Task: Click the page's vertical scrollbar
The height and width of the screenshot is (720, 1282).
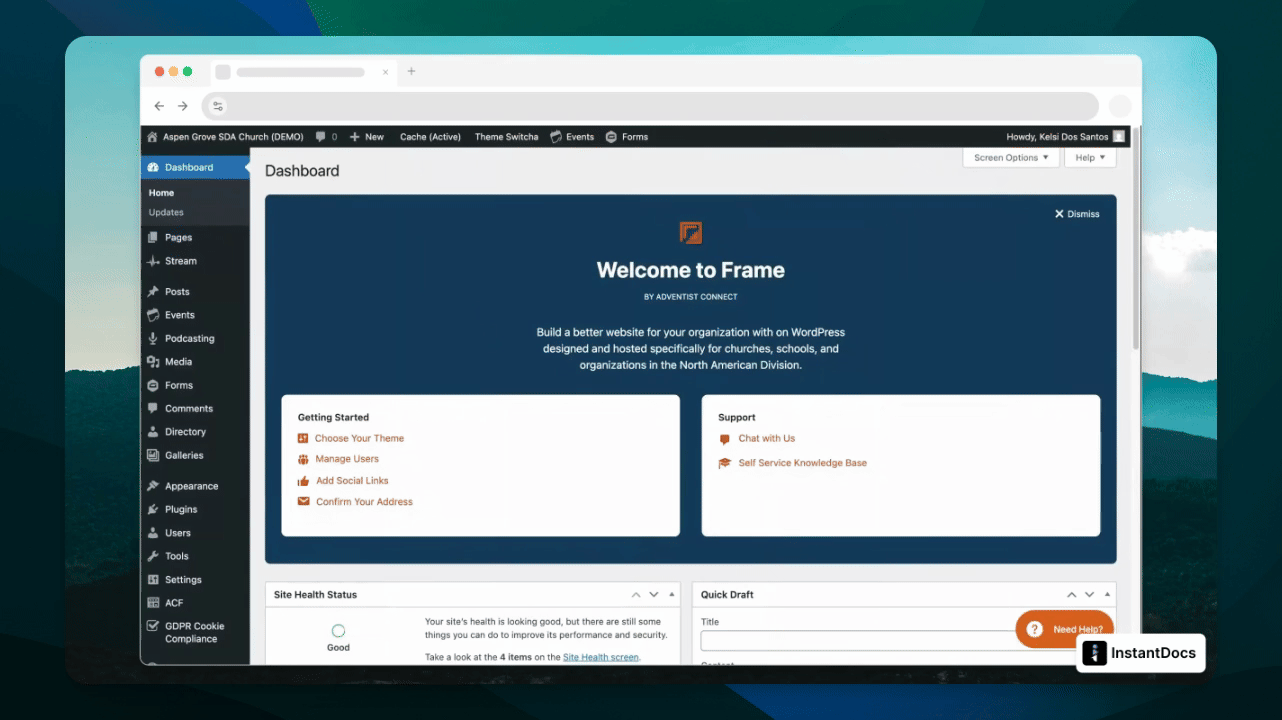Action: point(1137,240)
